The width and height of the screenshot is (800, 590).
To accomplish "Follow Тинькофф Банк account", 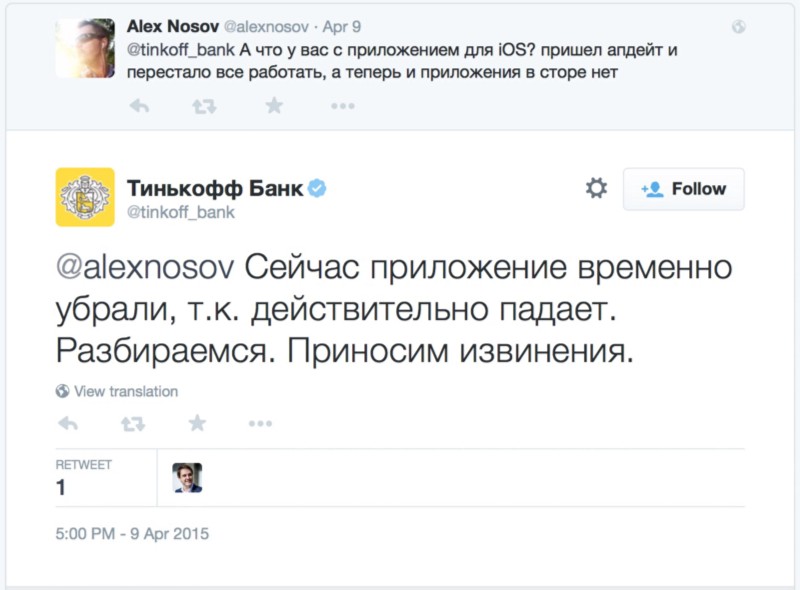I will (684, 189).
